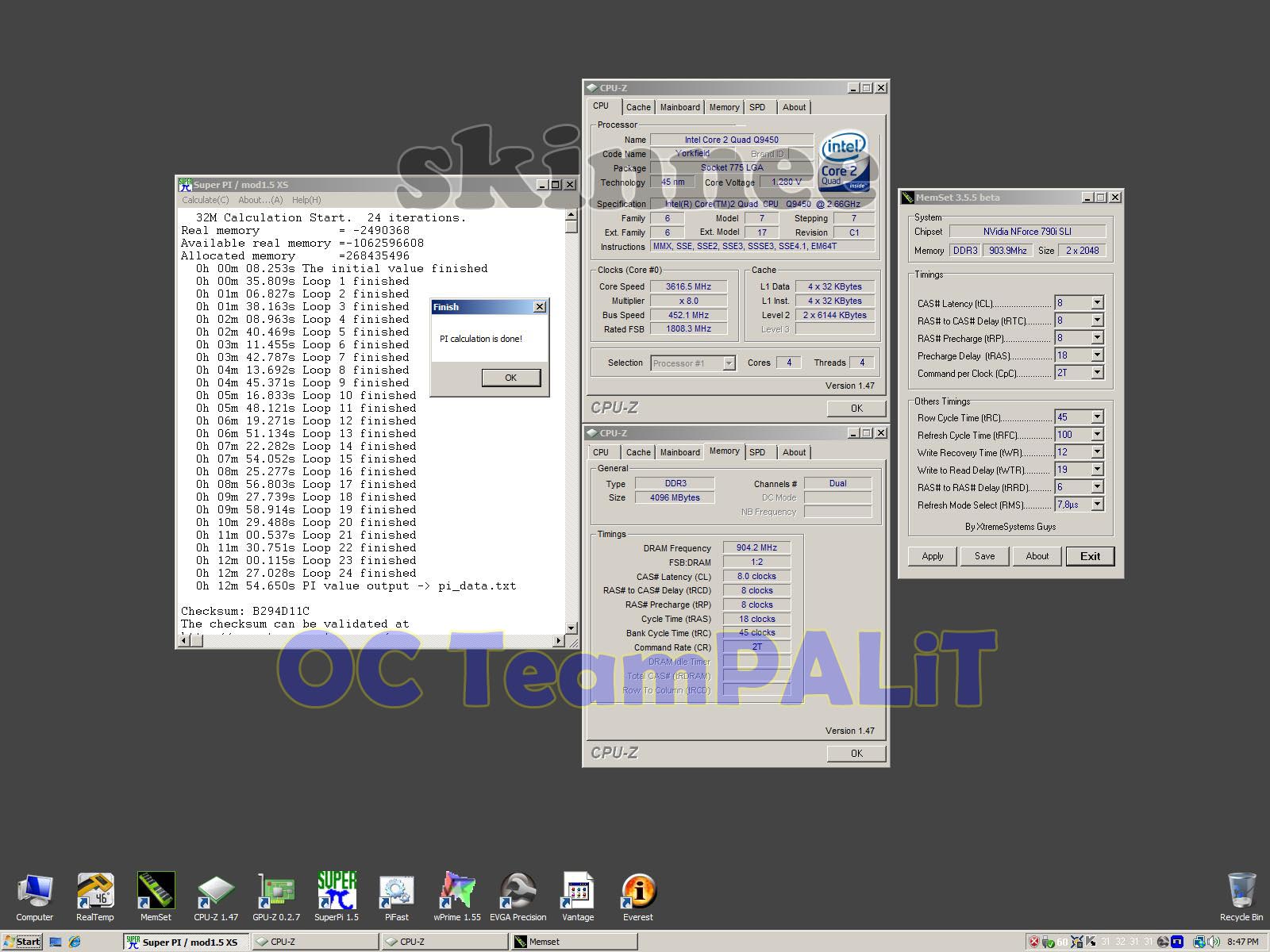Expand the Row Cycle Time (tRC) dropdown
The height and width of the screenshot is (952, 1270).
pos(1097,417)
